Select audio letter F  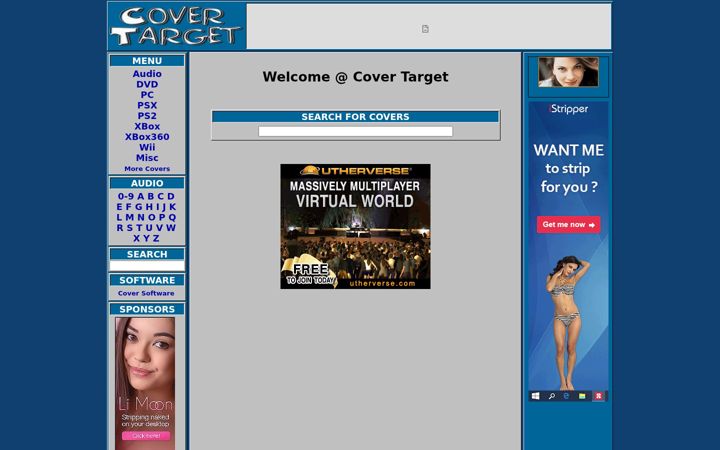[x=129, y=207]
